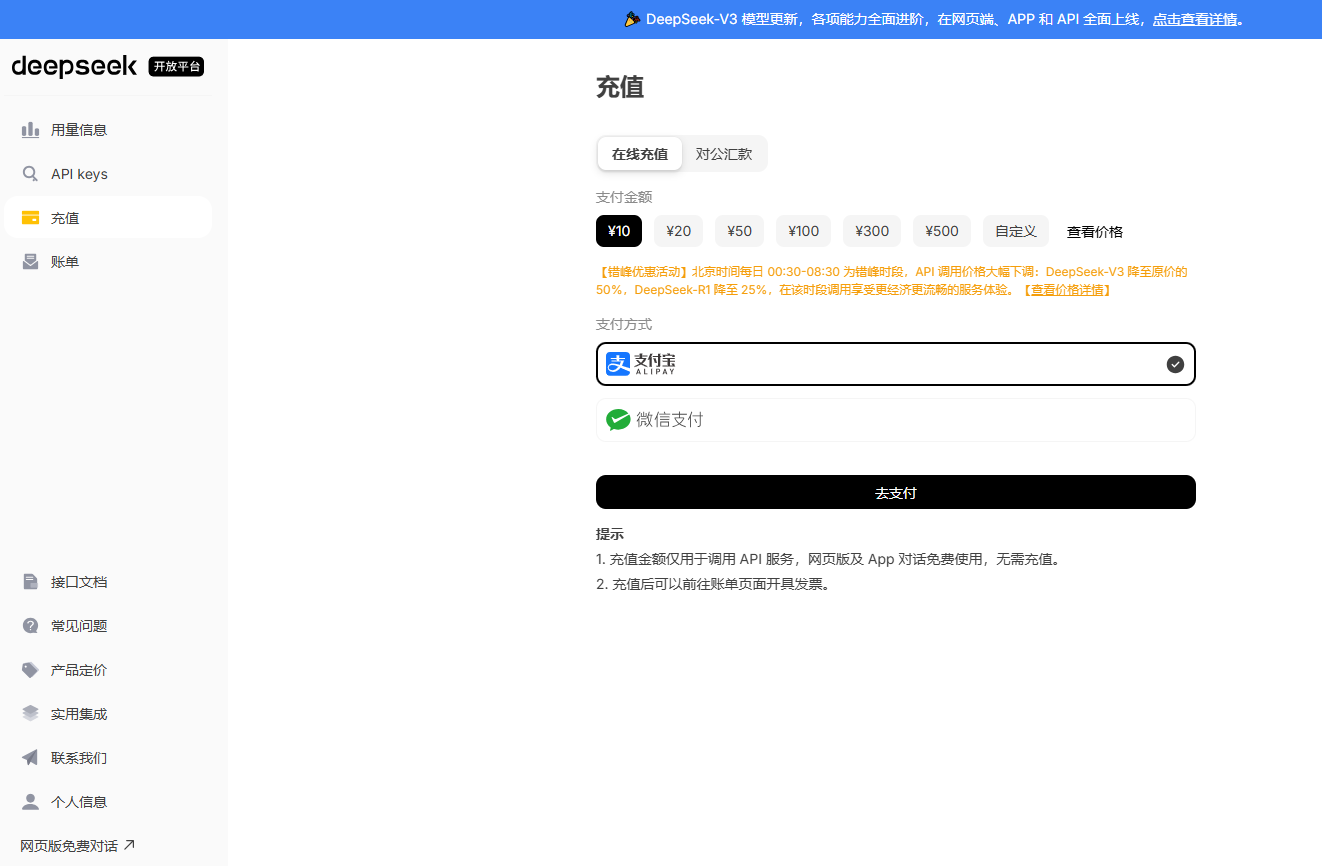Click the 联系我们 paper plane icon

30,758
